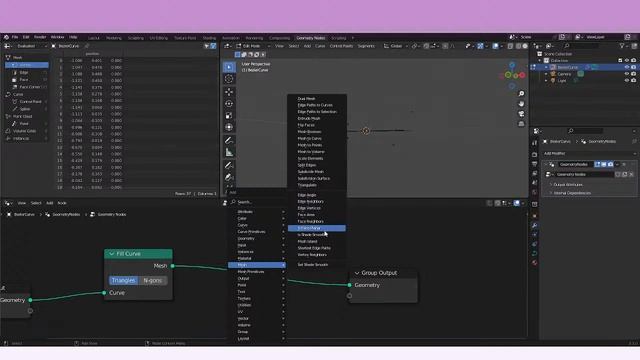Screen dimensions: 640x360
Task: Collapse the Fill Curve node
Action: (111, 254)
